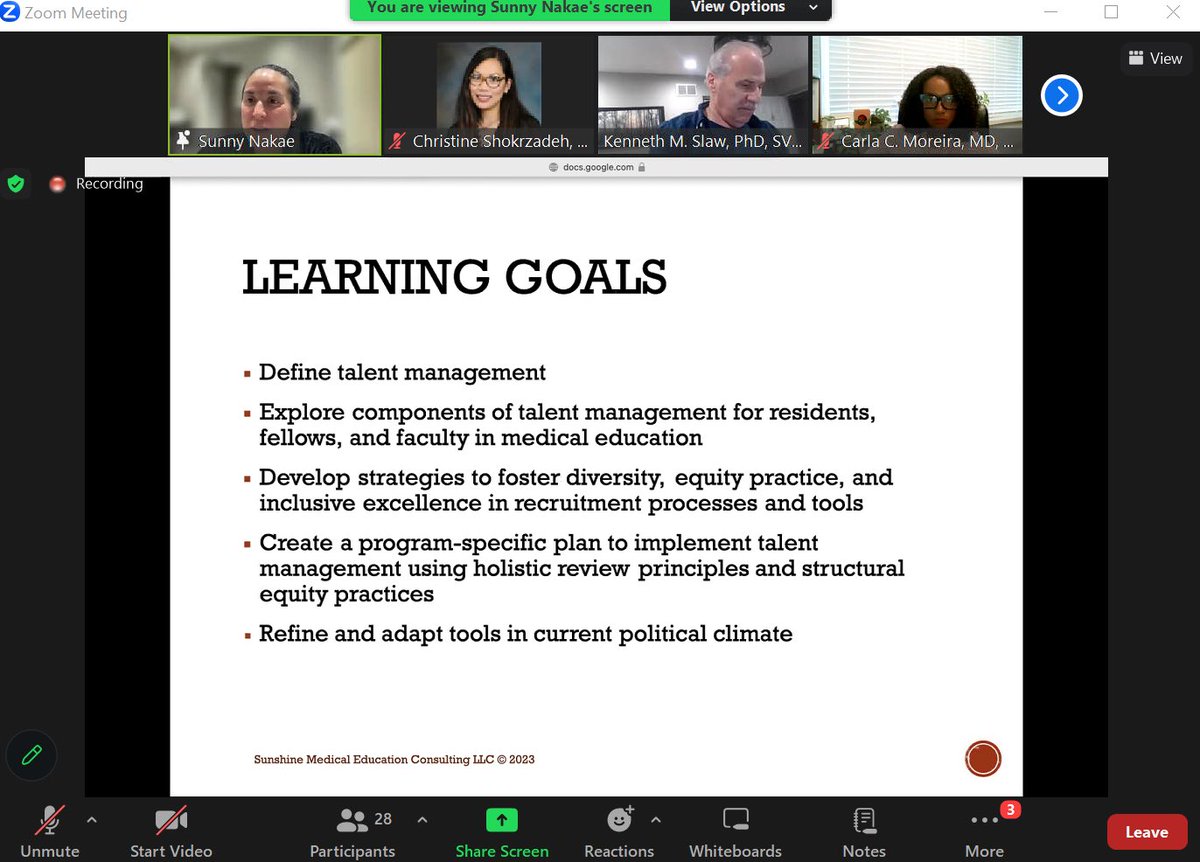Click the red circle on slide
Screen dimensions: 1200x862
coord(983,758)
